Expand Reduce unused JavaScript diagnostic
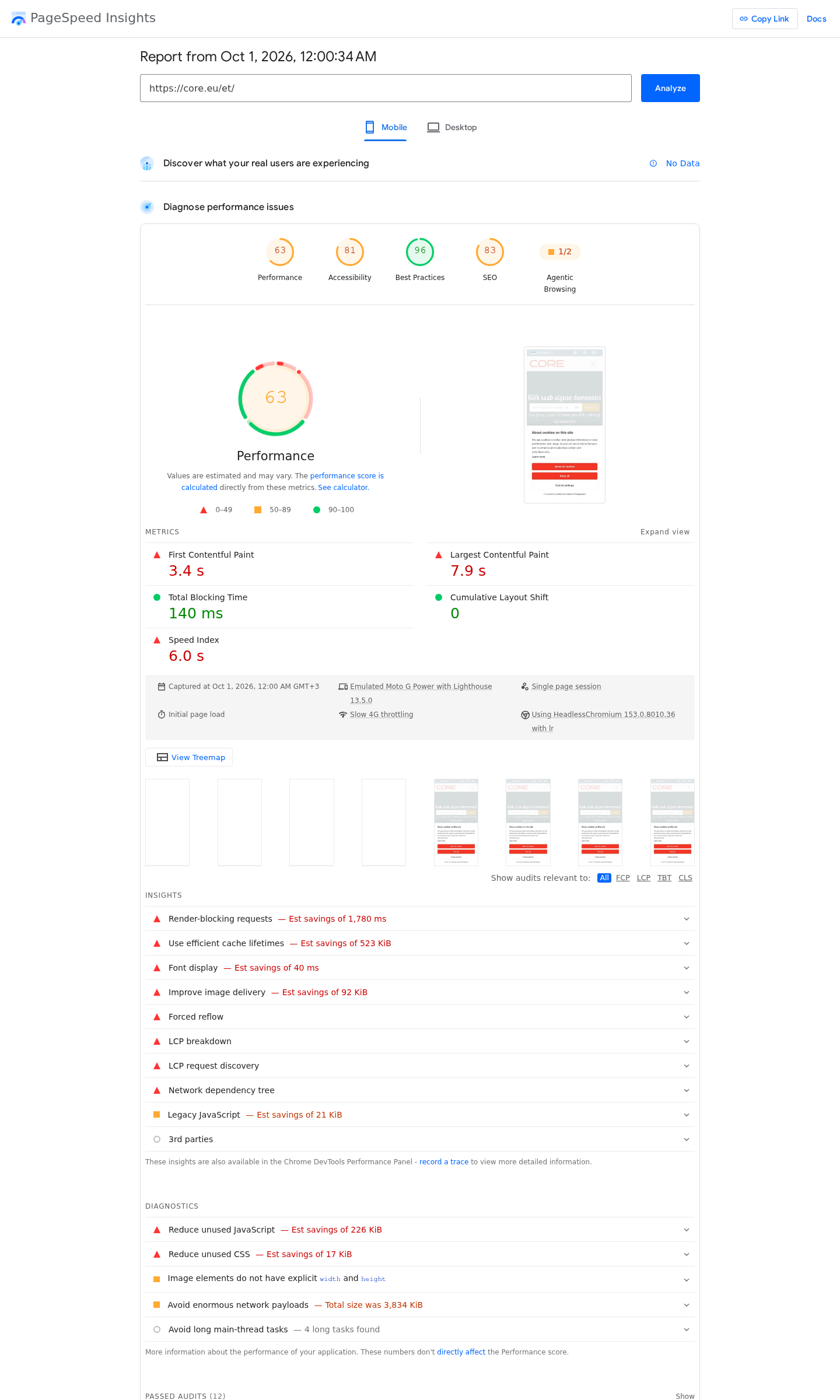This screenshot has height=1400, width=840. (x=420, y=1230)
